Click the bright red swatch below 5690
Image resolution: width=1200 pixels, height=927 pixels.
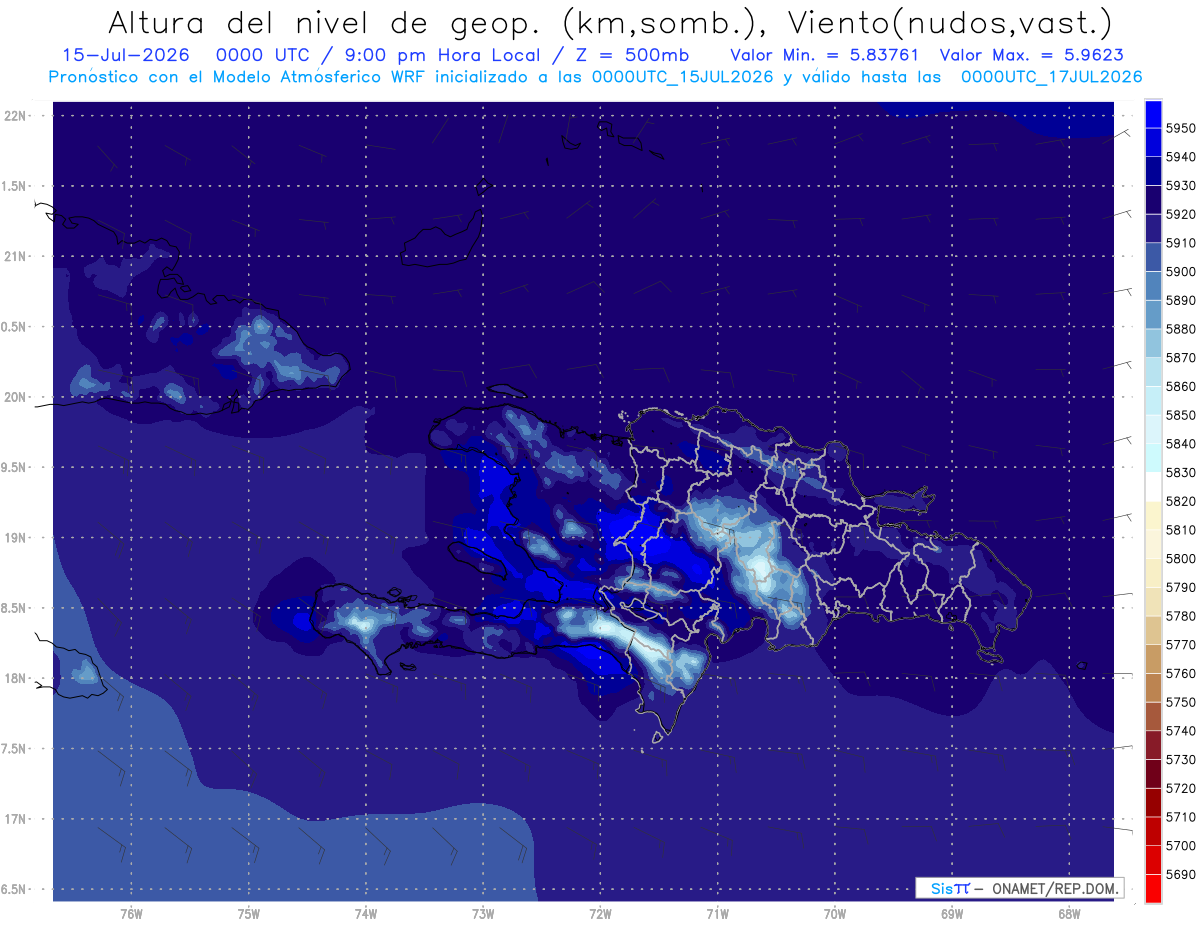point(1153,888)
